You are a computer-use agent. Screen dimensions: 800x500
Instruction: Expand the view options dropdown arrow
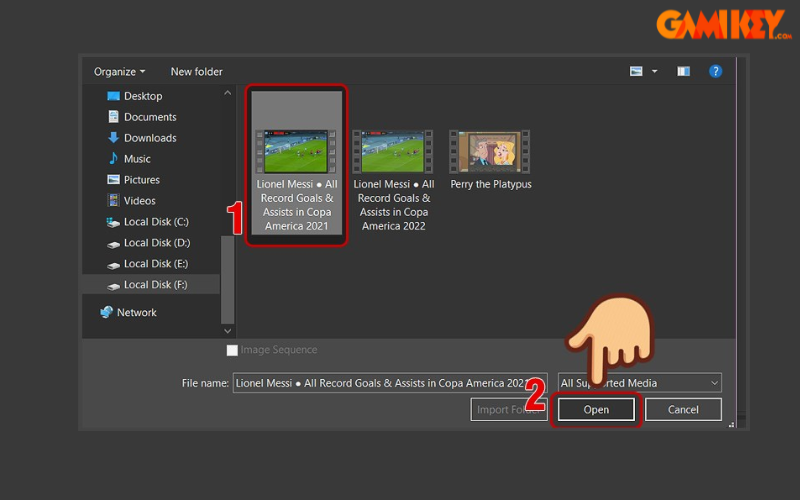point(654,71)
